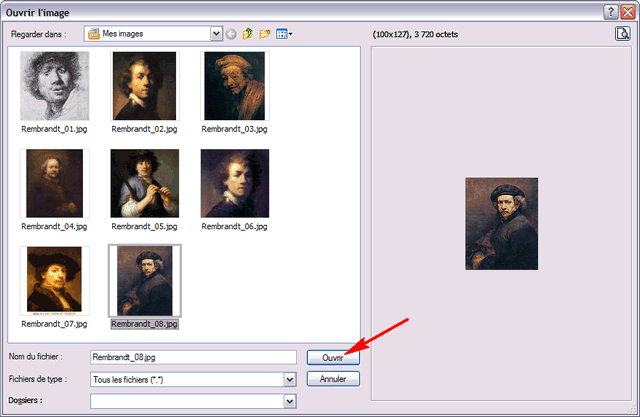Click the Rembrandt_06.jpg file name
This screenshot has width=640, height=417.
click(234, 226)
